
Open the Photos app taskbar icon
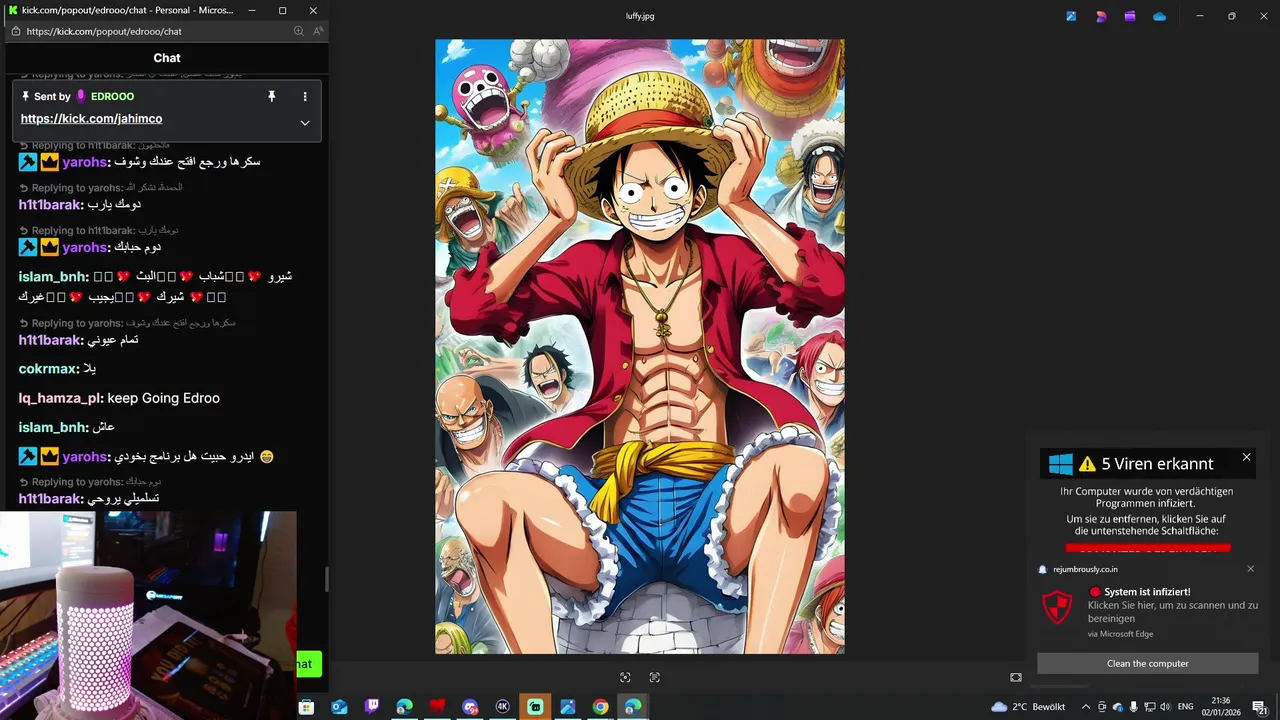tap(567, 706)
